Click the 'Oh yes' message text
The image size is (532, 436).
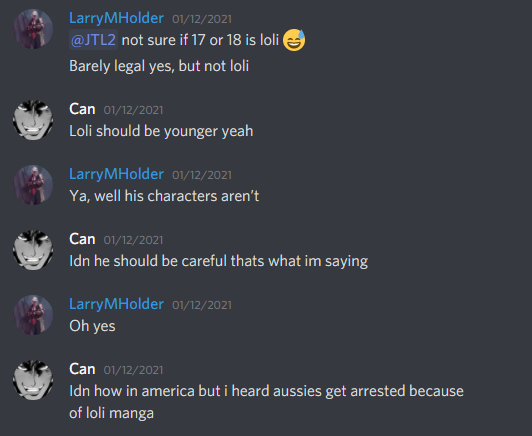(92, 326)
